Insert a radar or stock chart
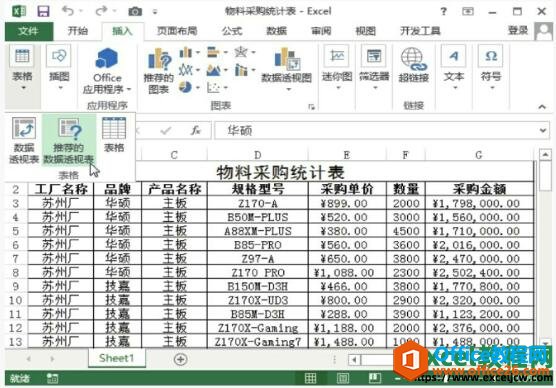 point(244,53)
